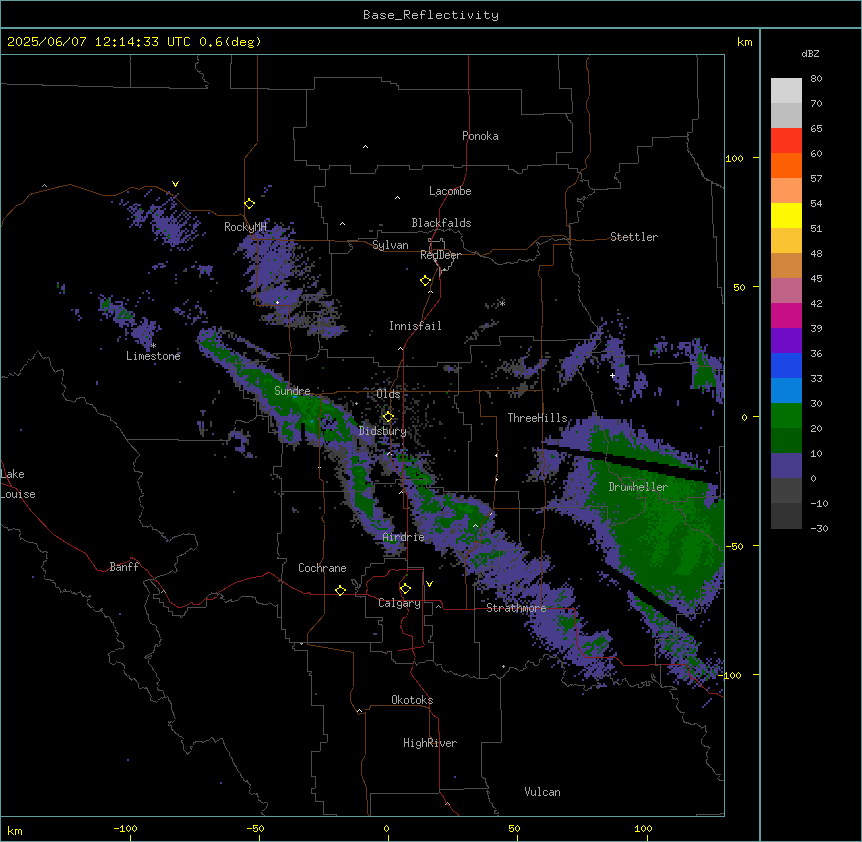Image resolution: width=862 pixels, height=842 pixels.
Task: Click the Lake Louise label at left edge
Action: (x=18, y=484)
